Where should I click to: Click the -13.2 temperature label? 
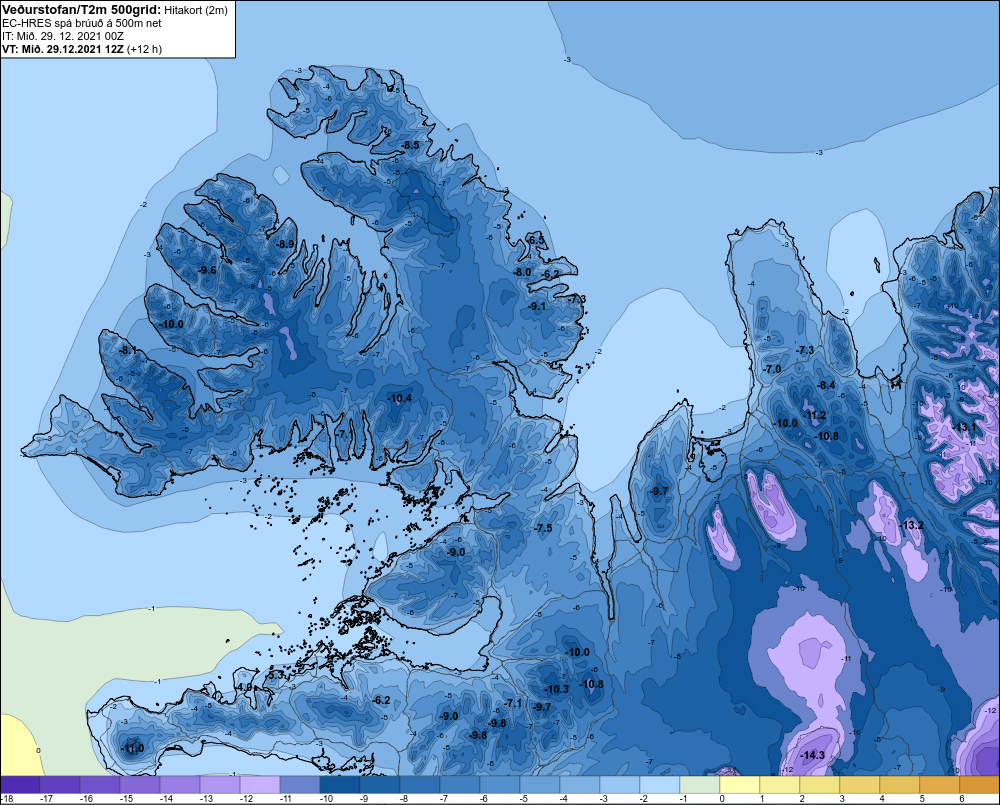911,525
